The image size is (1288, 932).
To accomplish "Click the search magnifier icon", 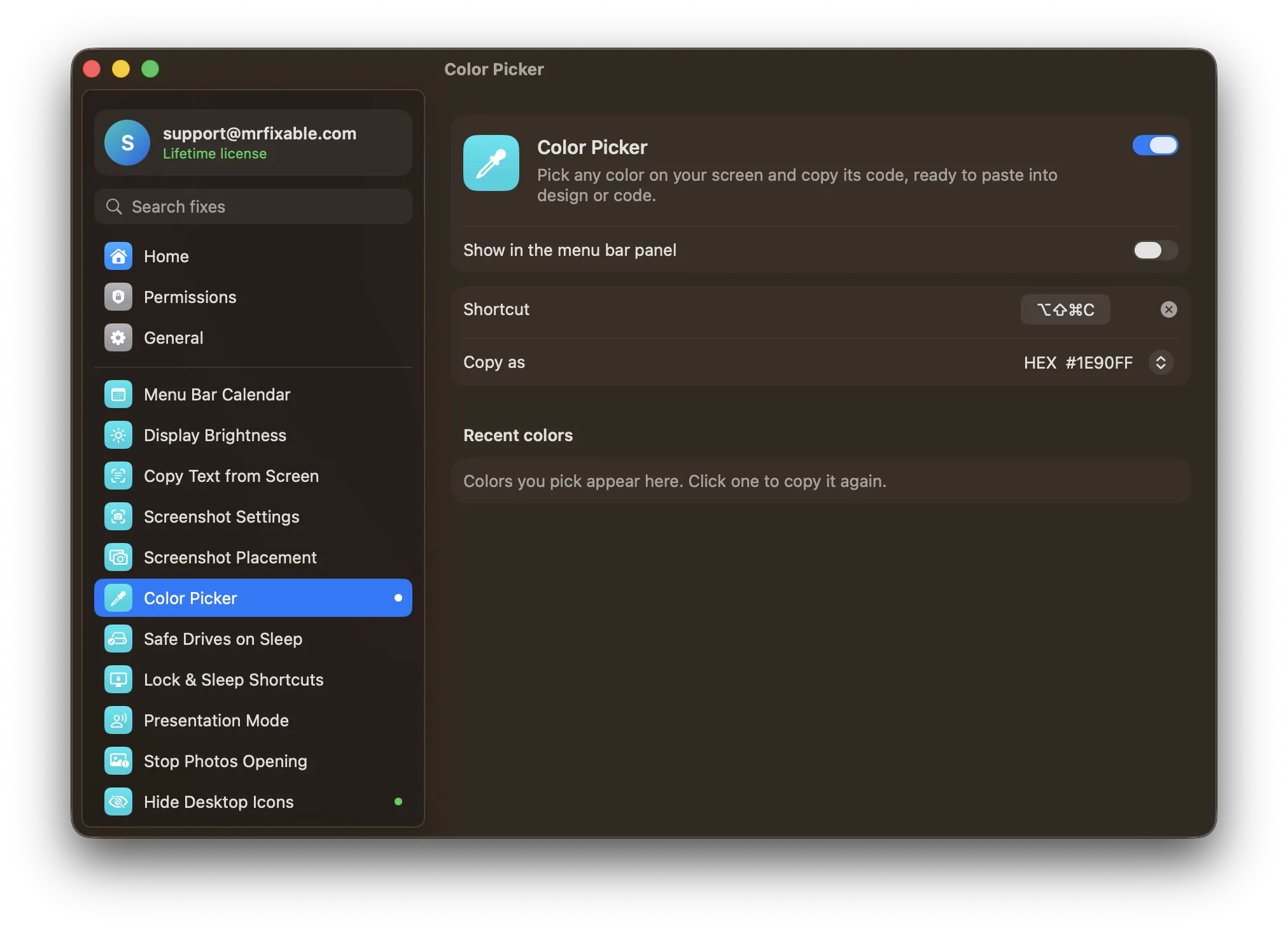I will pyautogui.click(x=114, y=206).
